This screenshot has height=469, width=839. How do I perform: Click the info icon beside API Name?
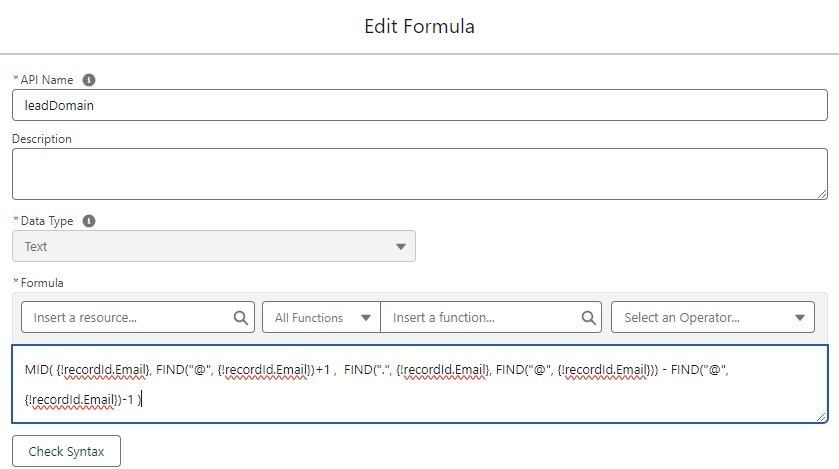89,80
